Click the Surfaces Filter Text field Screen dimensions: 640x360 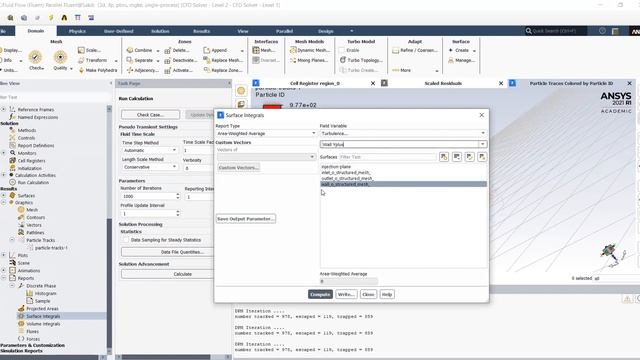387,157
